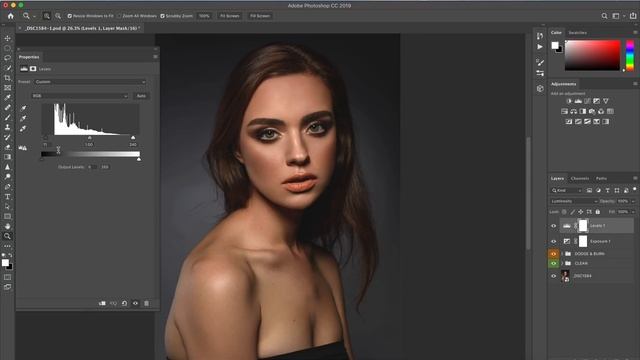Toggle Zoom All Windows checkbox

click(x=119, y=16)
